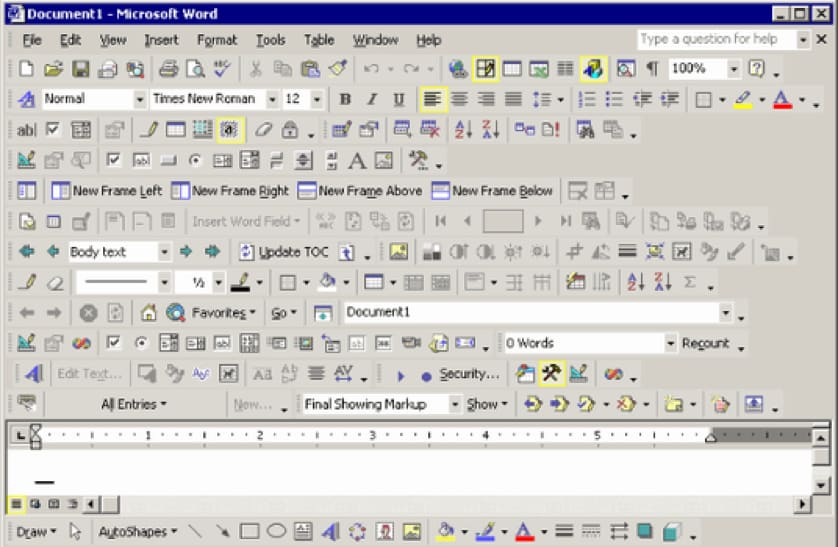
Task: Click the Print icon
Action: [x=168, y=69]
